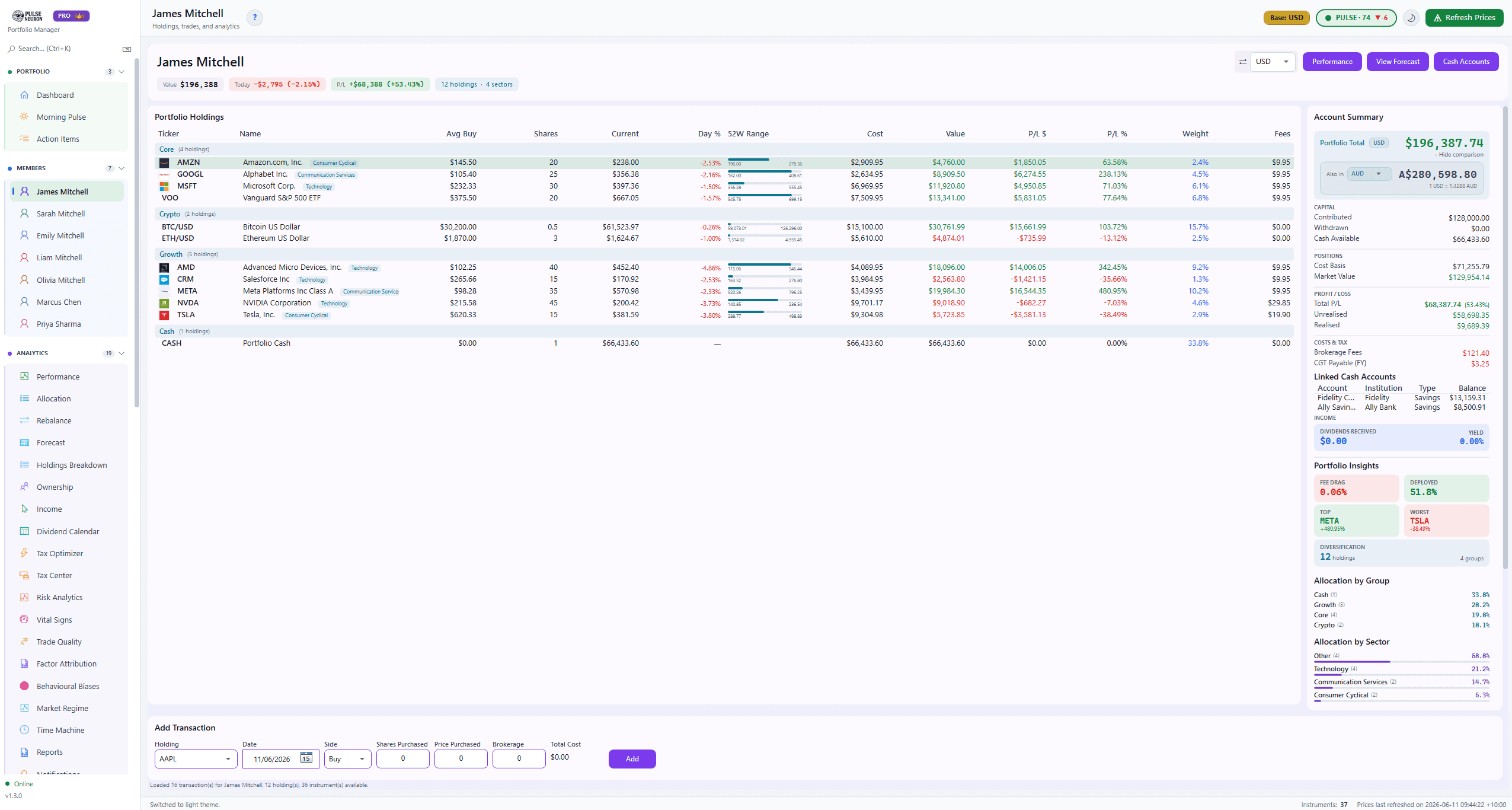Click the Cash Accounts button
This screenshot has height=810, width=1512.
(x=1466, y=62)
